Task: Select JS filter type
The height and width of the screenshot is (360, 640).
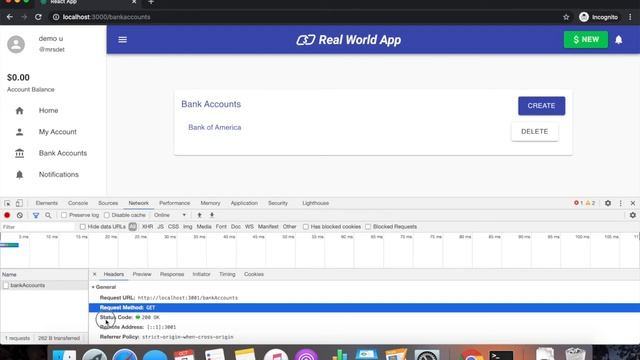Action: 160,227
